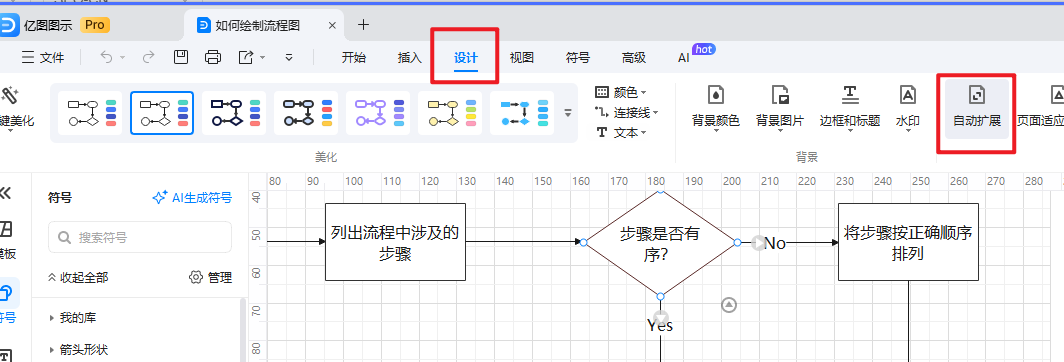This screenshot has width=1064, height=362.
Task: Open the 文本 style dropdown
Action: pos(620,132)
